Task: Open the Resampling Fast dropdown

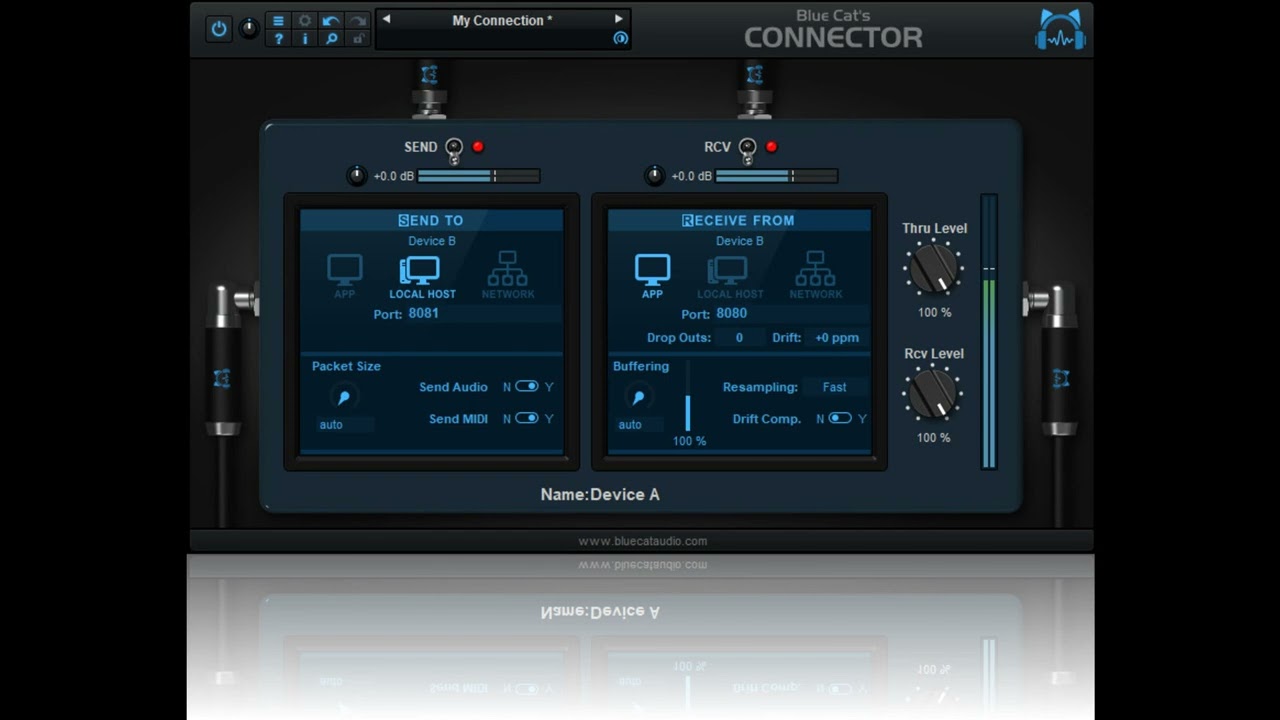Action: coord(835,387)
